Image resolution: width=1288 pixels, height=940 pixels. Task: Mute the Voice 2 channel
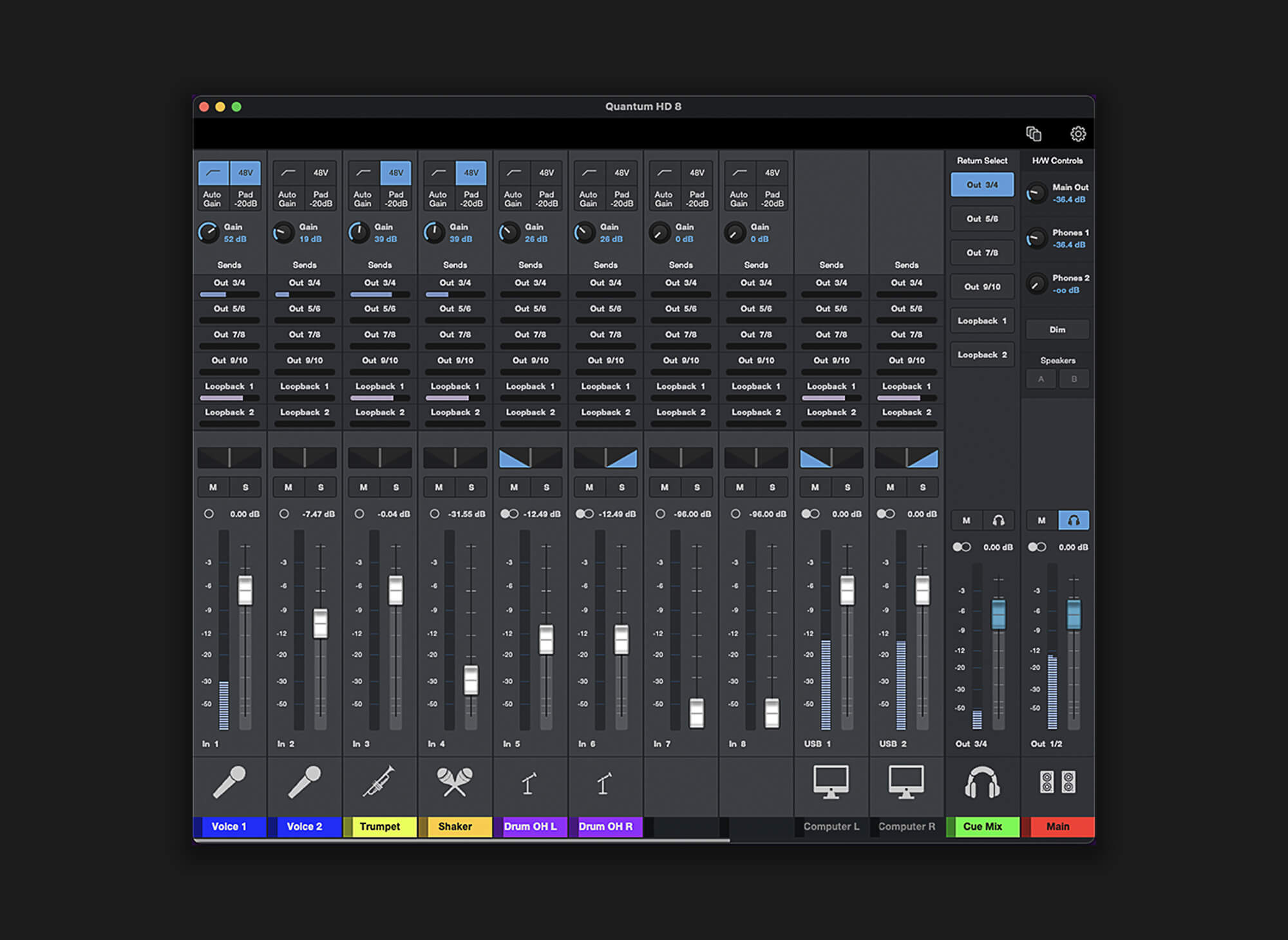(288, 487)
